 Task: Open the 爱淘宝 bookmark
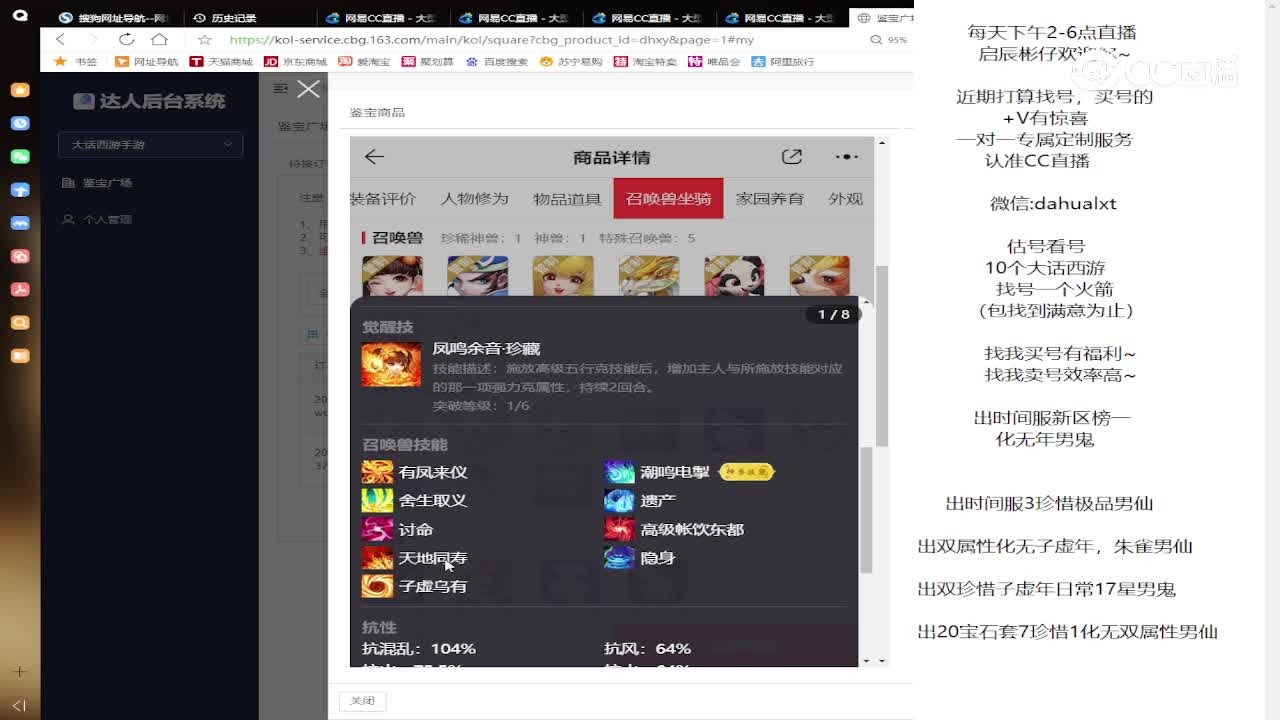click(365, 62)
